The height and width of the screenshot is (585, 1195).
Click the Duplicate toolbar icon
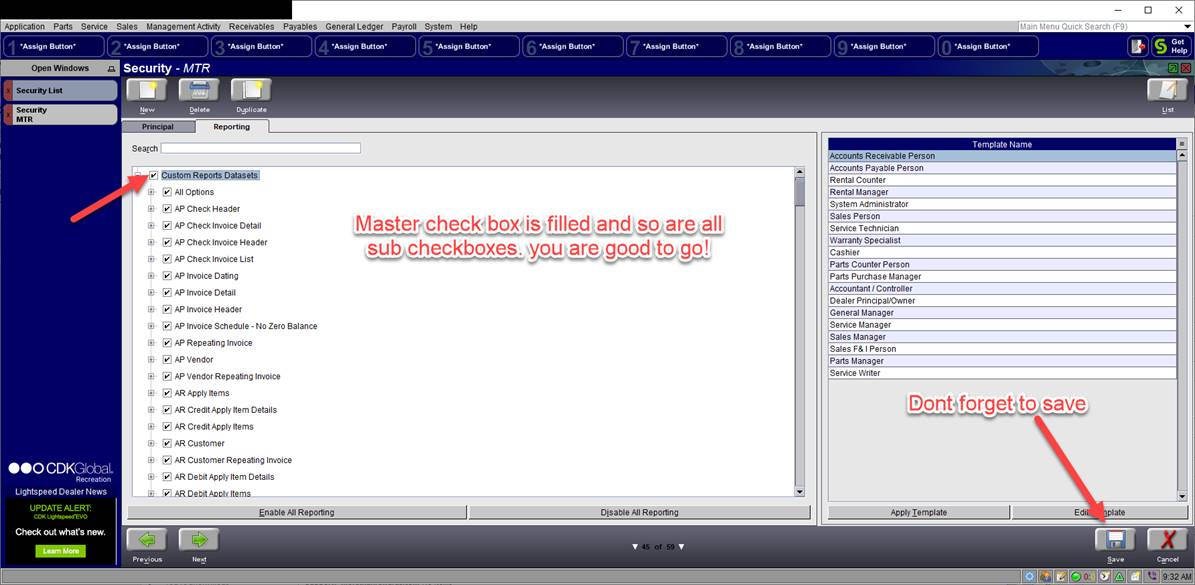[251, 91]
